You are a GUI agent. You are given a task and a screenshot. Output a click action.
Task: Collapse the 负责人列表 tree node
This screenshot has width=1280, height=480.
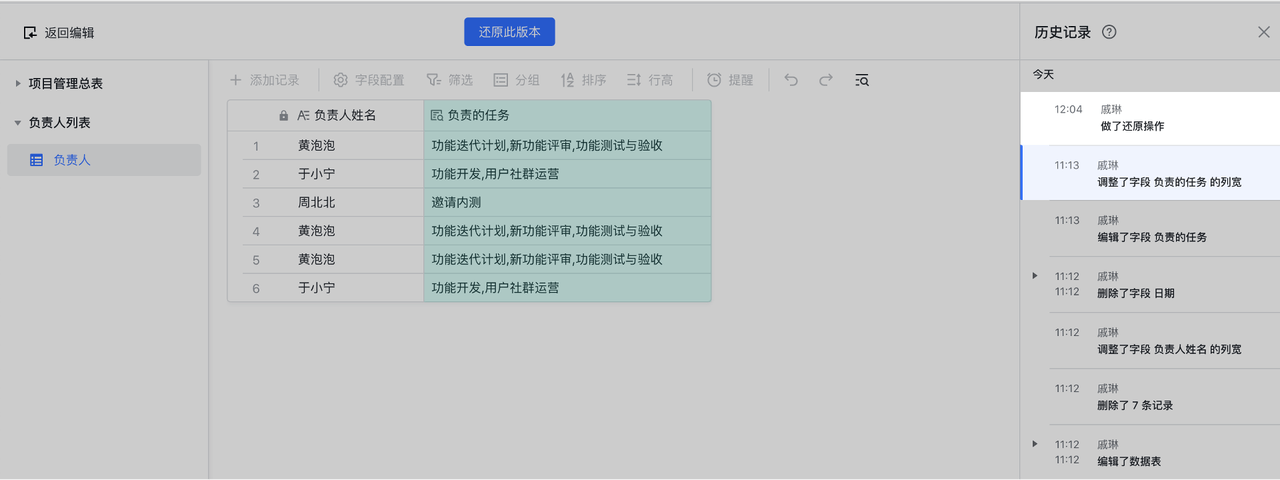coord(18,123)
